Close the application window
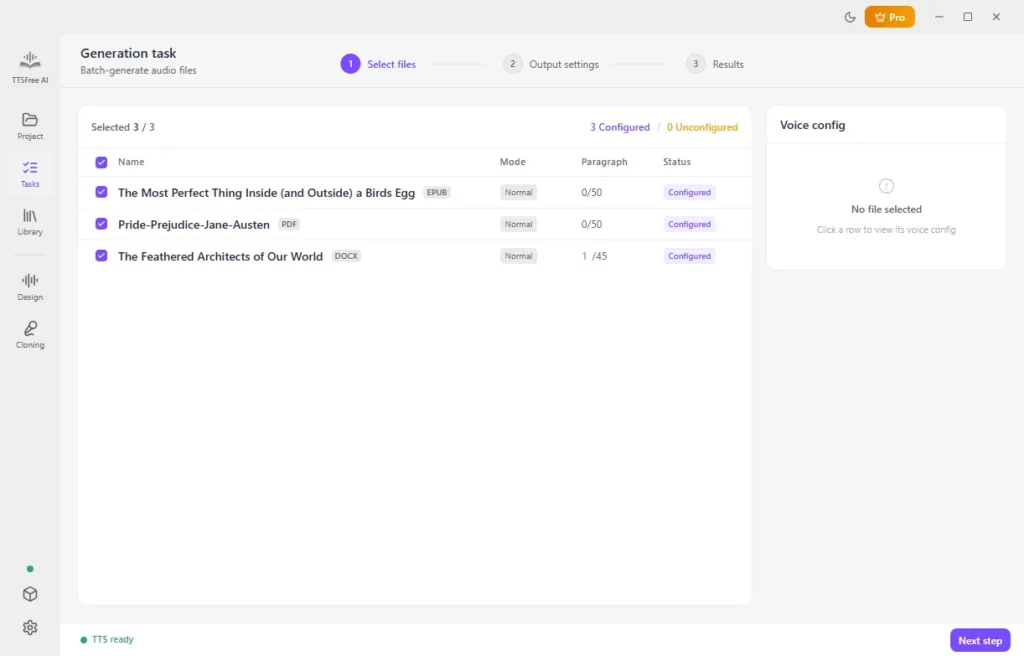This screenshot has width=1024, height=656. click(996, 17)
